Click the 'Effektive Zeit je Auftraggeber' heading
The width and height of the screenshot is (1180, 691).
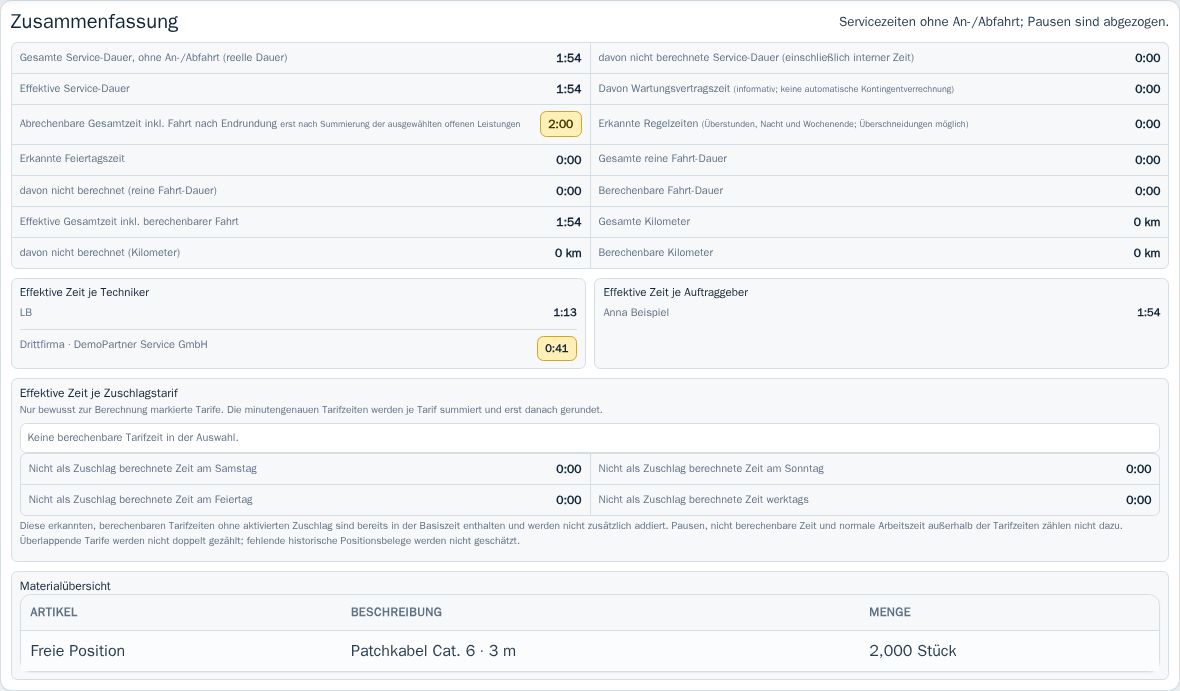[x=676, y=292]
